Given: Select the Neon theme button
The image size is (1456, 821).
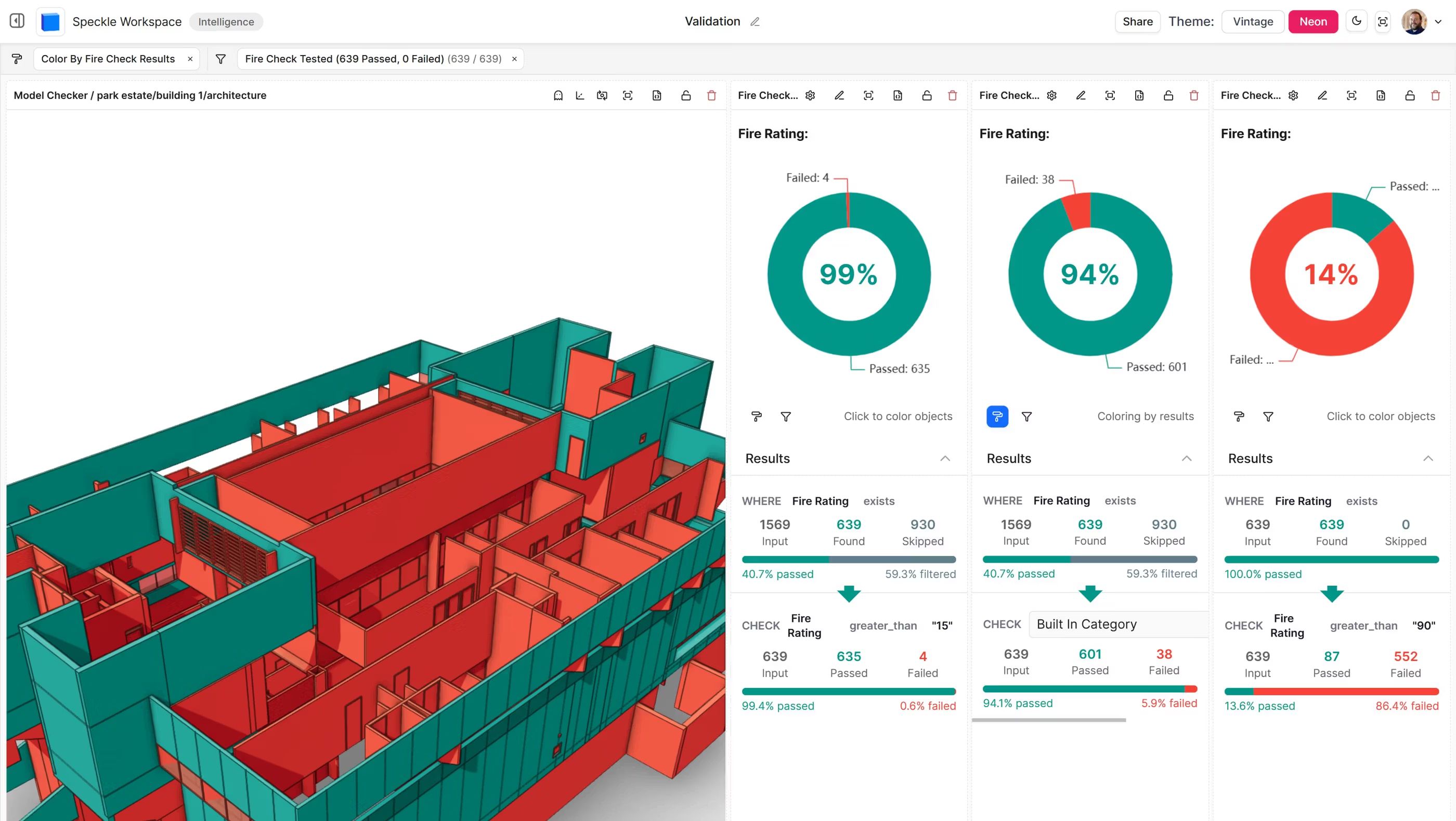Looking at the screenshot, I should pyautogui.click(x=1312, y=21).
